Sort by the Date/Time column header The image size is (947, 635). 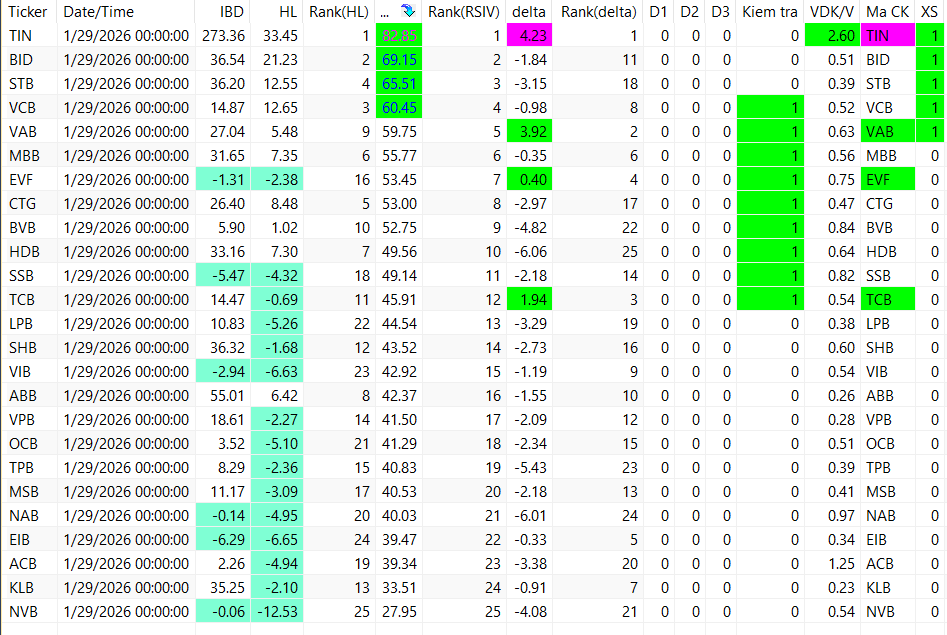(x=98, y=11)
